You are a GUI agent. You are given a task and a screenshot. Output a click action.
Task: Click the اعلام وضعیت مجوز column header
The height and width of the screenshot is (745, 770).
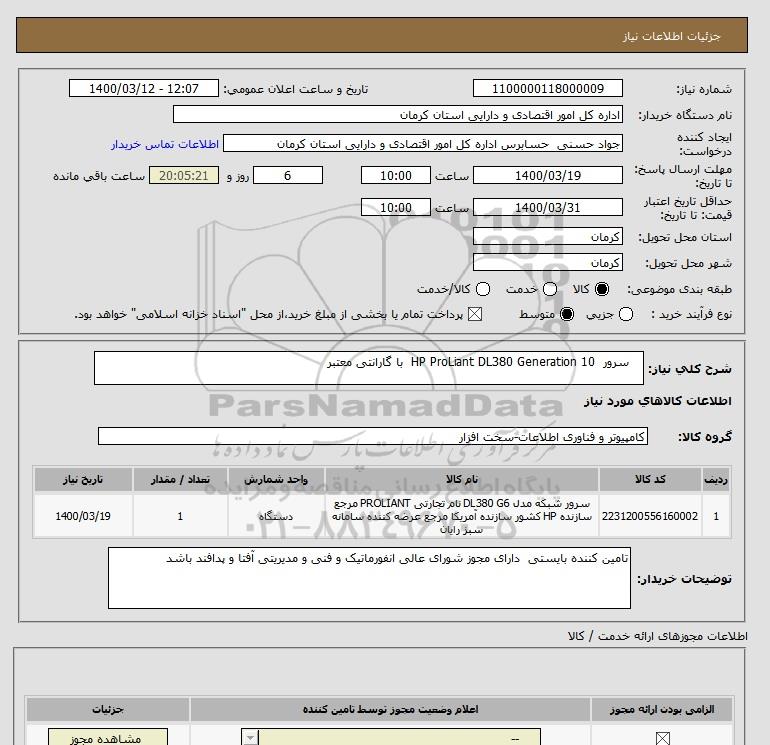pos(390,709)
